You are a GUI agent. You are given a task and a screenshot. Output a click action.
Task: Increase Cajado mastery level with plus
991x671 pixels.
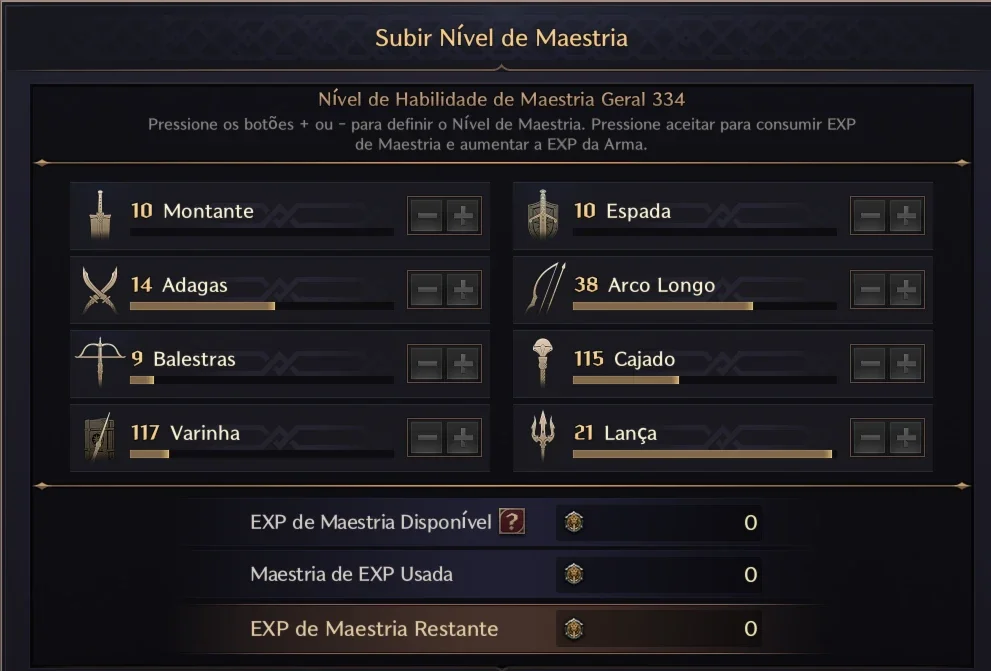point(906,364)
